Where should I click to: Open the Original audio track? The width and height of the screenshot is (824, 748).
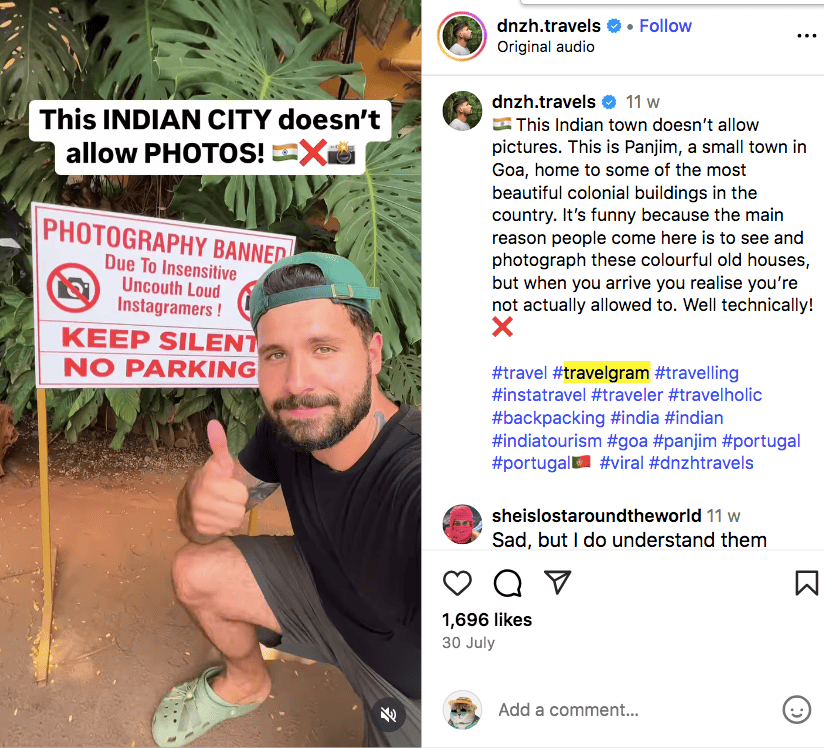[546, 46]
